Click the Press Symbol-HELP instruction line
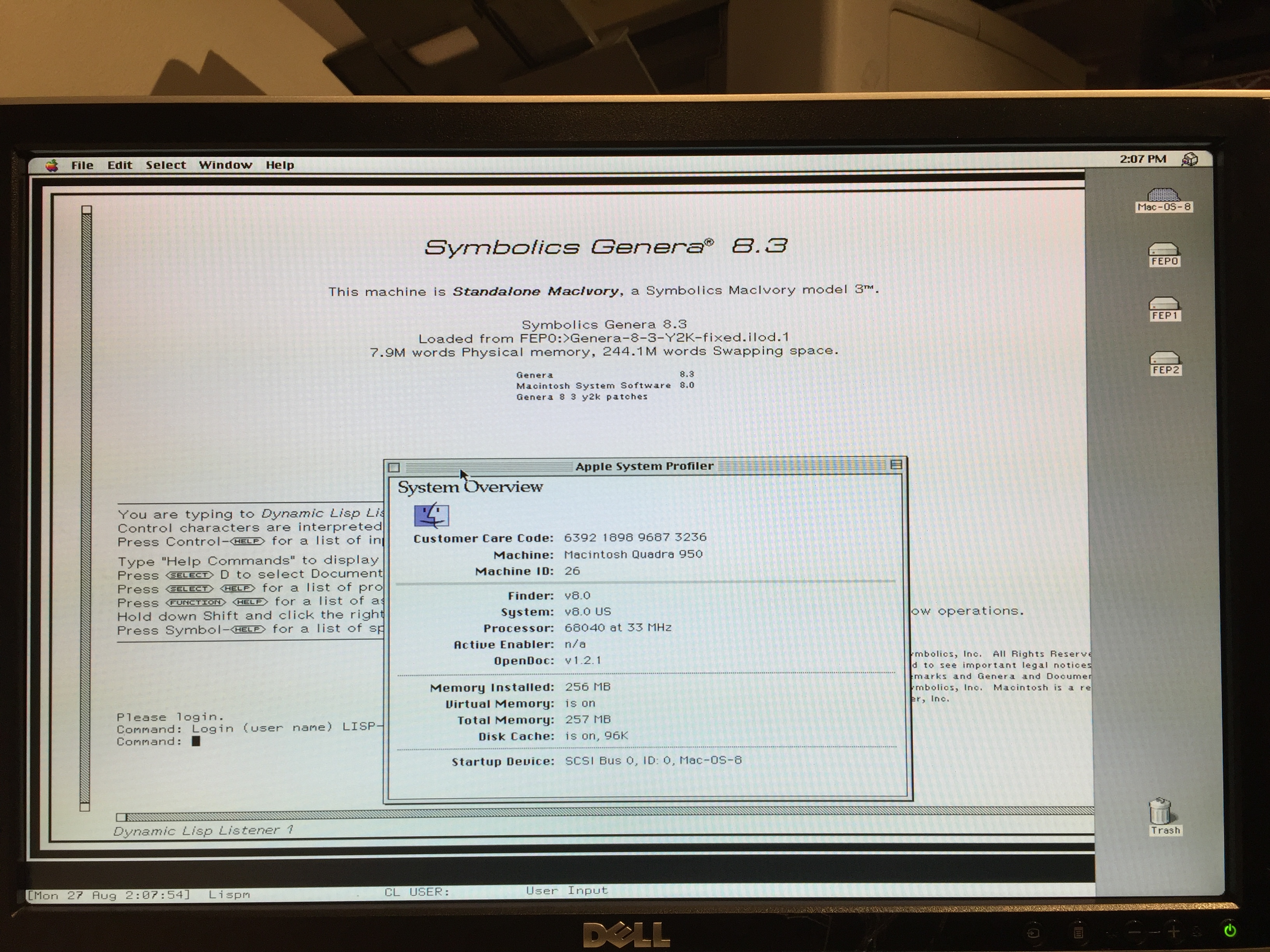Viewport: 1270px width, 952px height. point(250,629)
